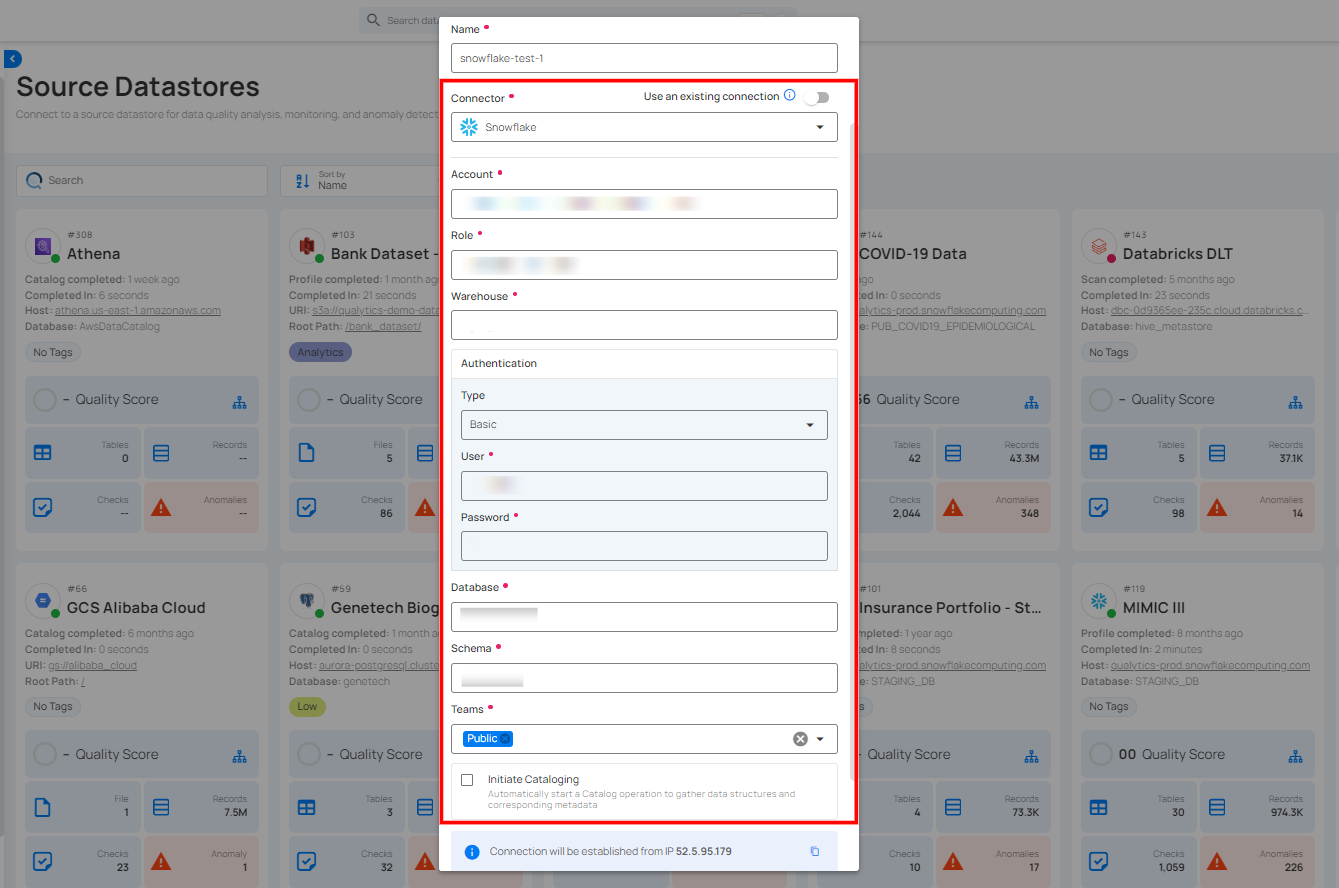Click the Bank Dataset Files icon
The image size is (1339, 888).
pyautogui.click(x=306, y=453)
